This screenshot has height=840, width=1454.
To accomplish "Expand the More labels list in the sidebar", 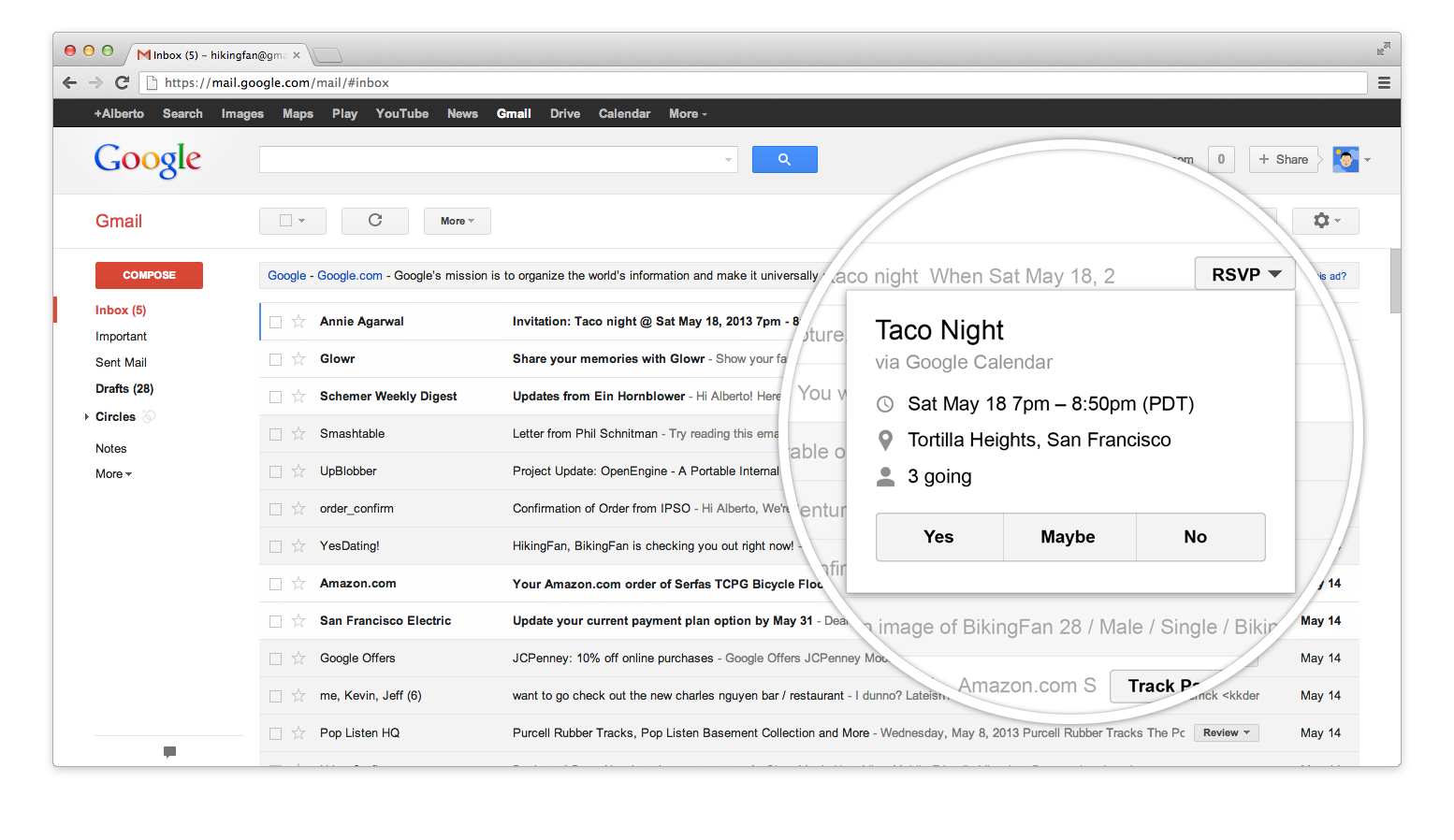I will (113, 474).
